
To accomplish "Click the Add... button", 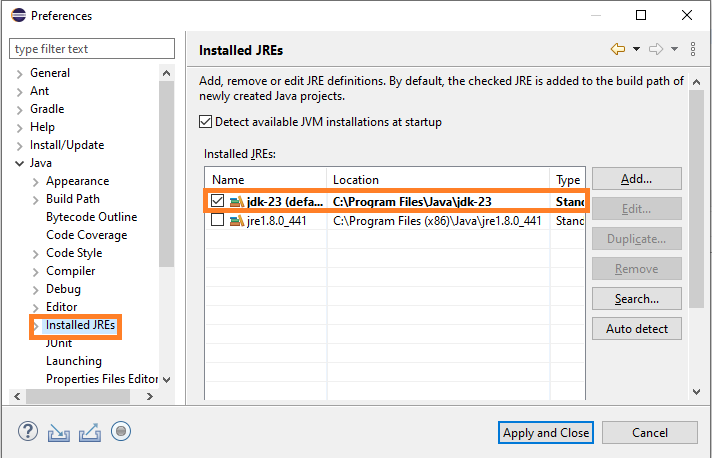I will (636, 179).
